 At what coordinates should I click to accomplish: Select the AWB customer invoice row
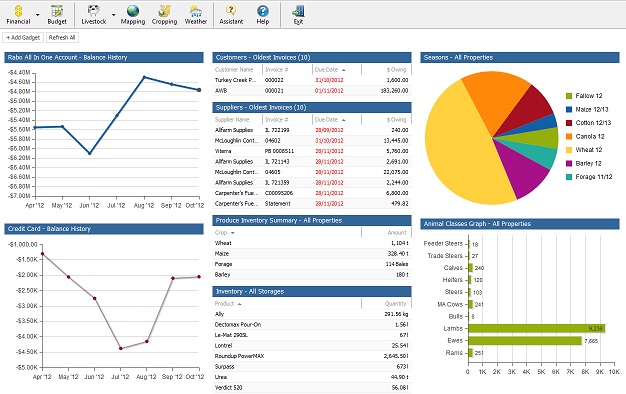tap(312, 91)
